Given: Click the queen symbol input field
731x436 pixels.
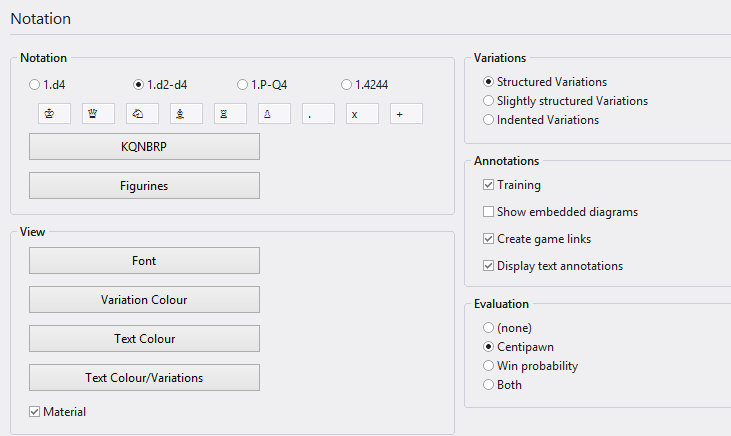Looking at the screenshot, I should 98,114.
